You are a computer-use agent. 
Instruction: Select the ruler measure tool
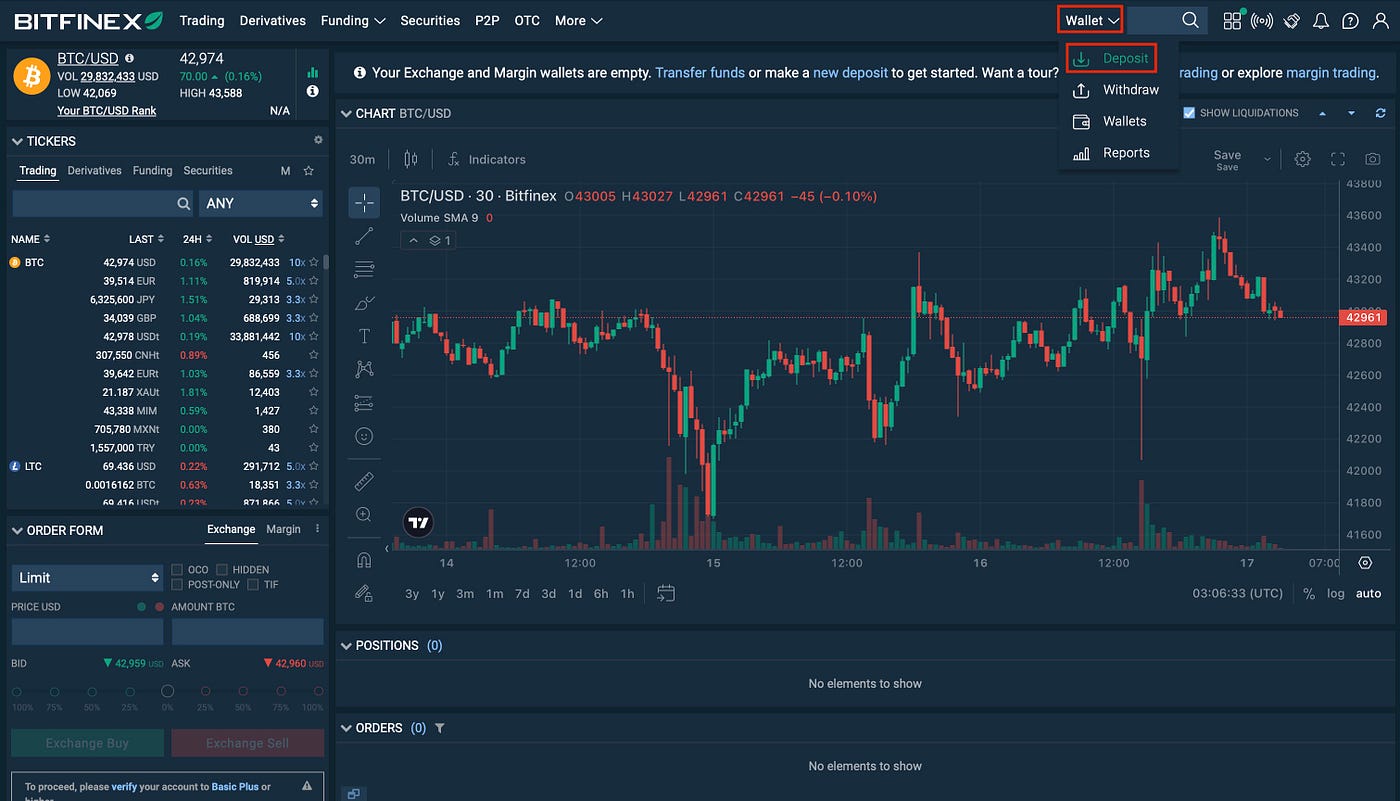tap(364, 481)
